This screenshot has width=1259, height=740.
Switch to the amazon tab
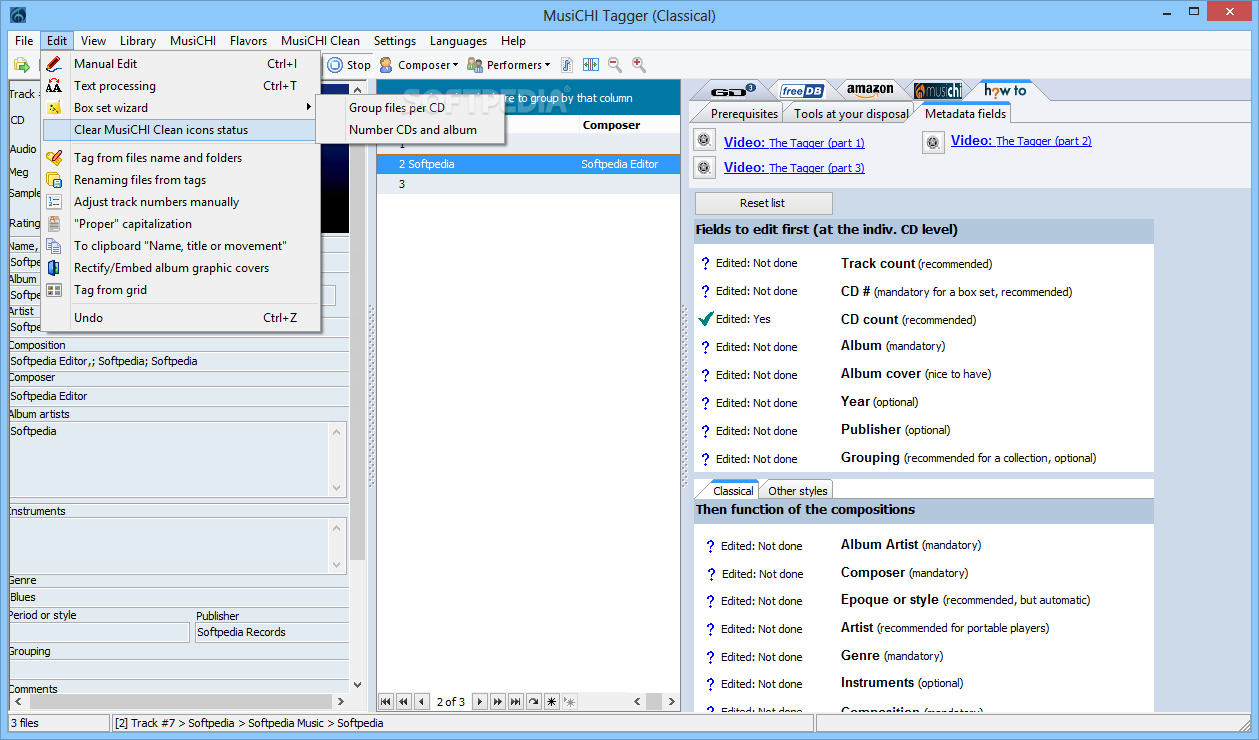coord(869,90)
